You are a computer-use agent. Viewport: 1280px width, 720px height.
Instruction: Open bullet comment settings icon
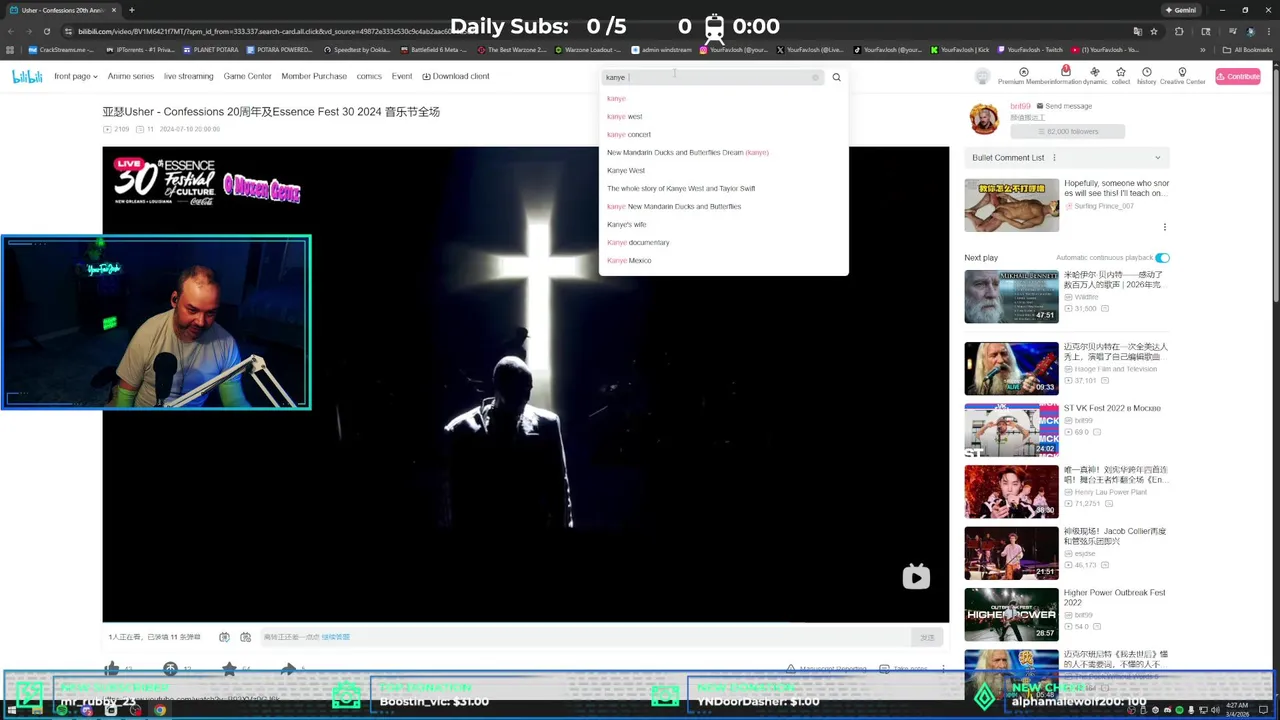(246, 637)
